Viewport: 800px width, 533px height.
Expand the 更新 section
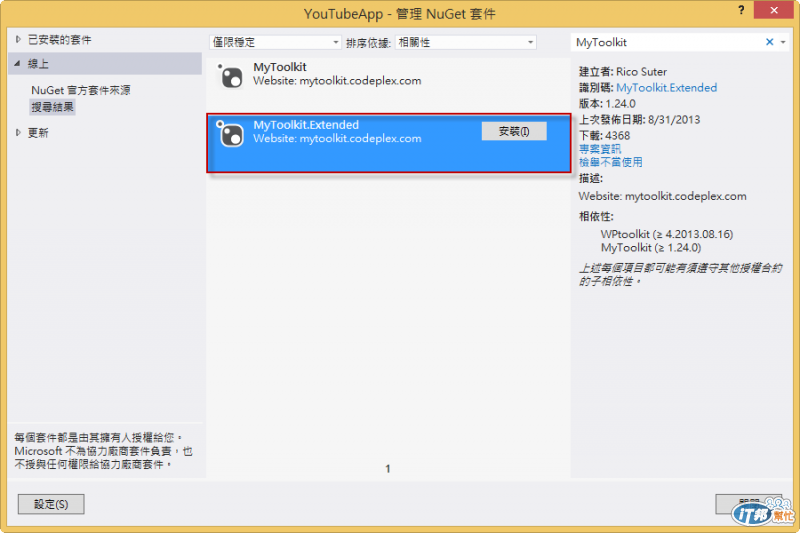click(x=18, y=133)
